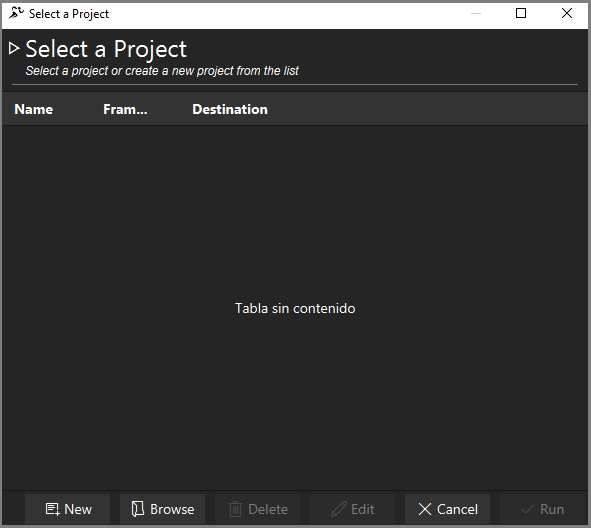The image size is (591, 528).
Task: Click the Delete trash can icon
Action: (235, 509)
